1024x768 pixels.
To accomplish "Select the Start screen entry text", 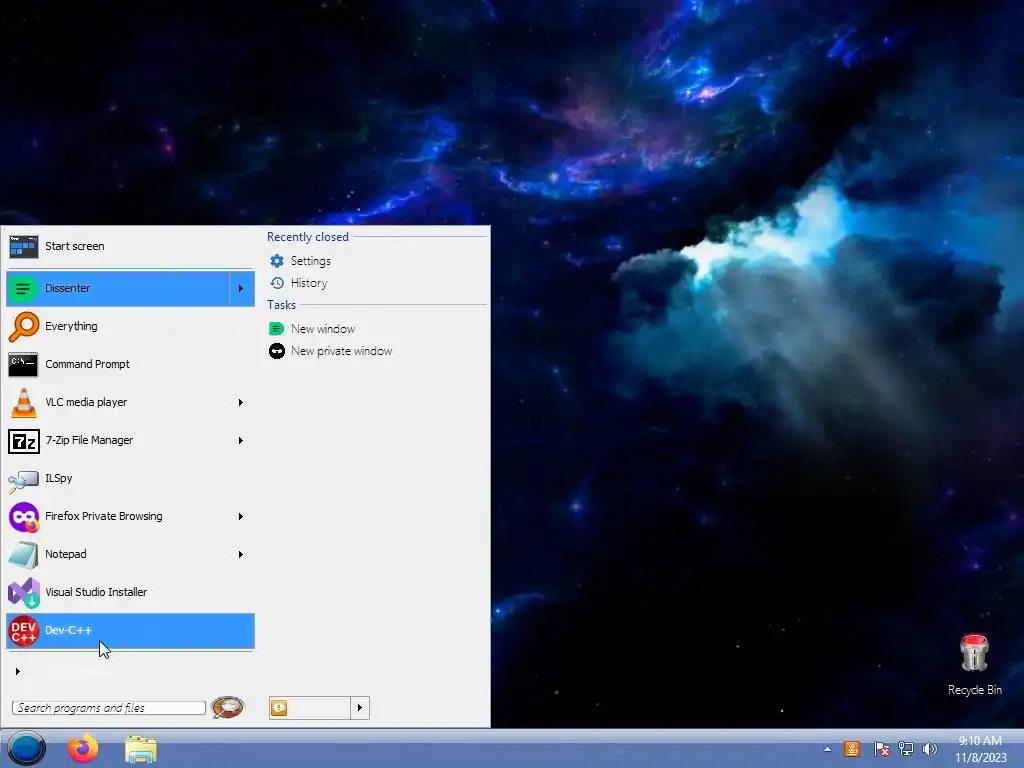I will (x=74, y=246).
